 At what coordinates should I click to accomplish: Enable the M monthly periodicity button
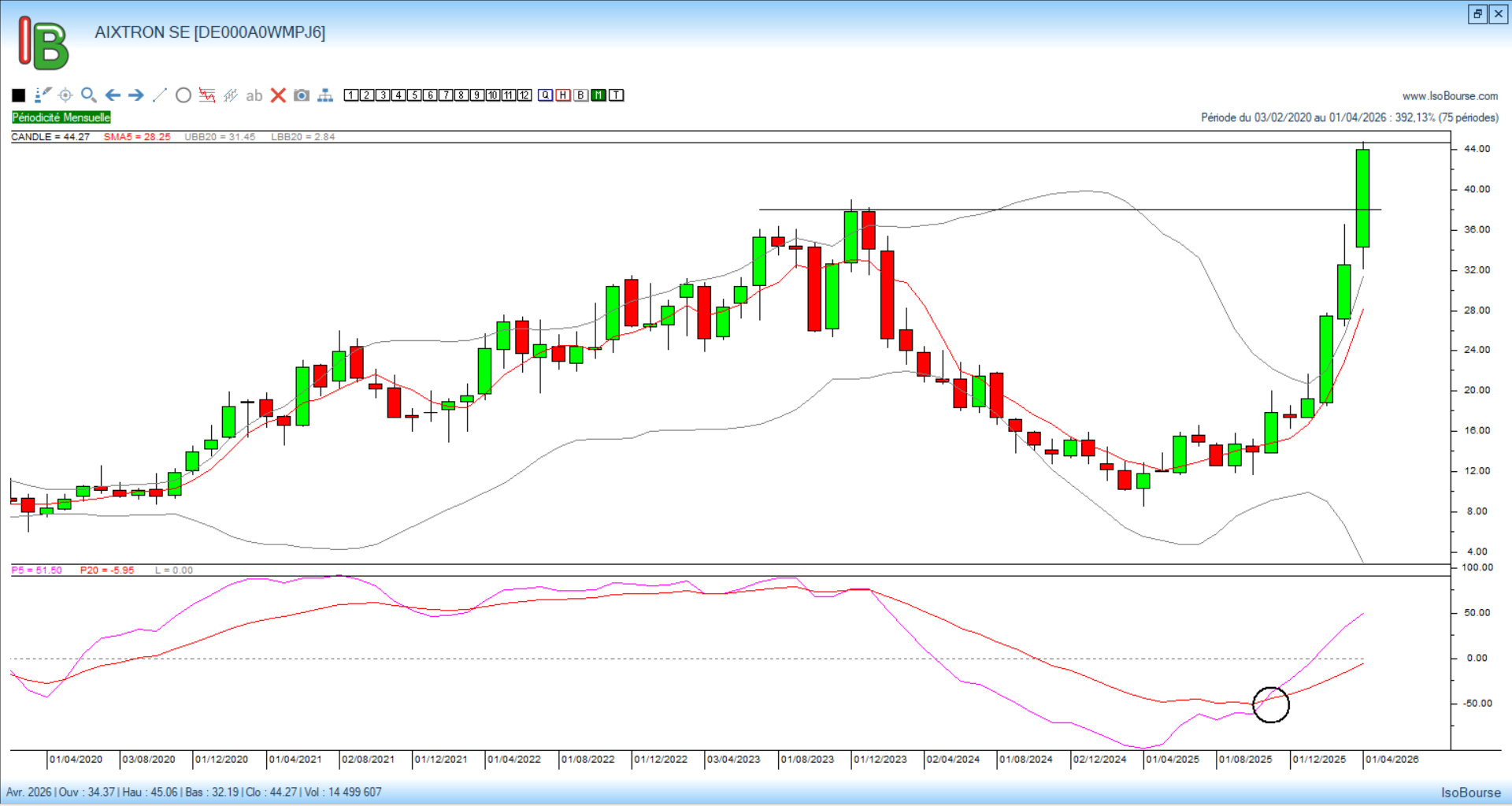(598, 95)
